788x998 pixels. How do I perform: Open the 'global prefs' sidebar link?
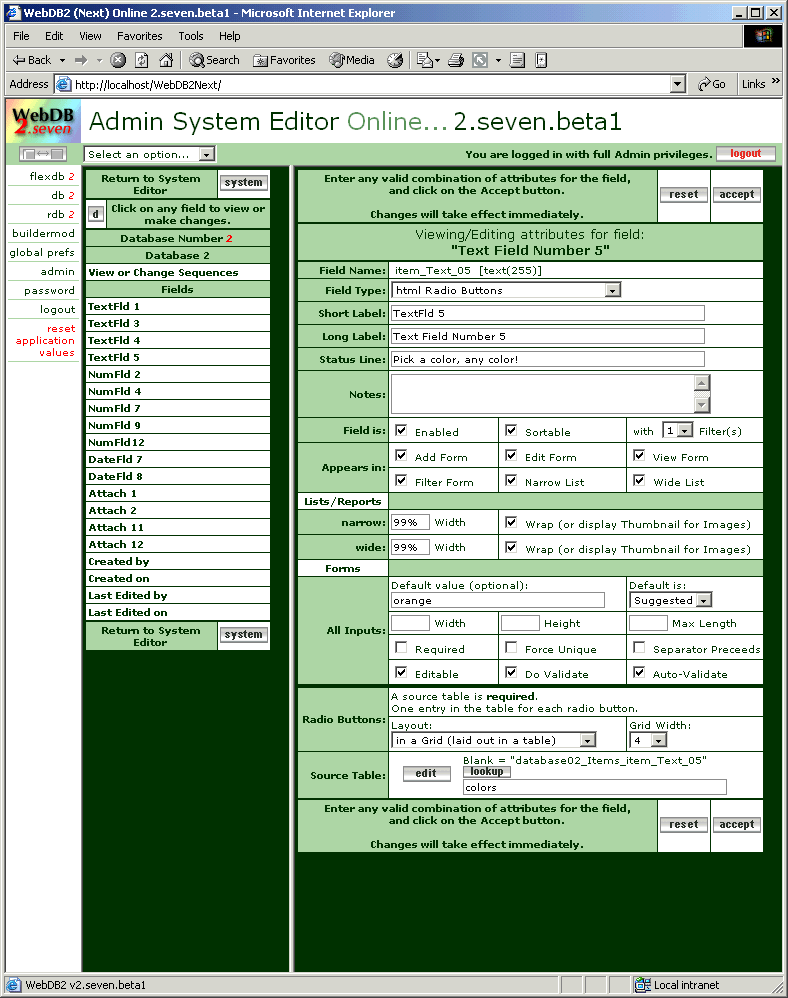42,253
